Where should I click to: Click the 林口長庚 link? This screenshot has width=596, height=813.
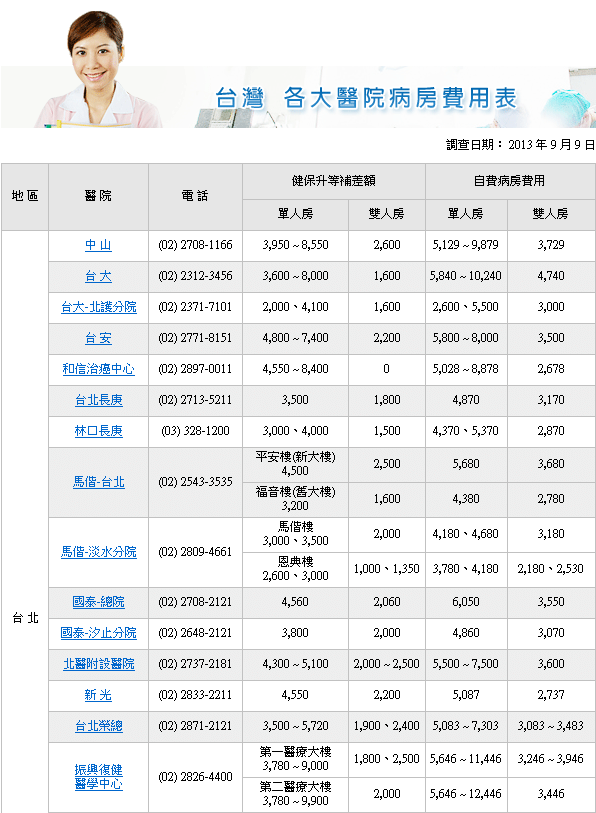(x=99, y=431)
